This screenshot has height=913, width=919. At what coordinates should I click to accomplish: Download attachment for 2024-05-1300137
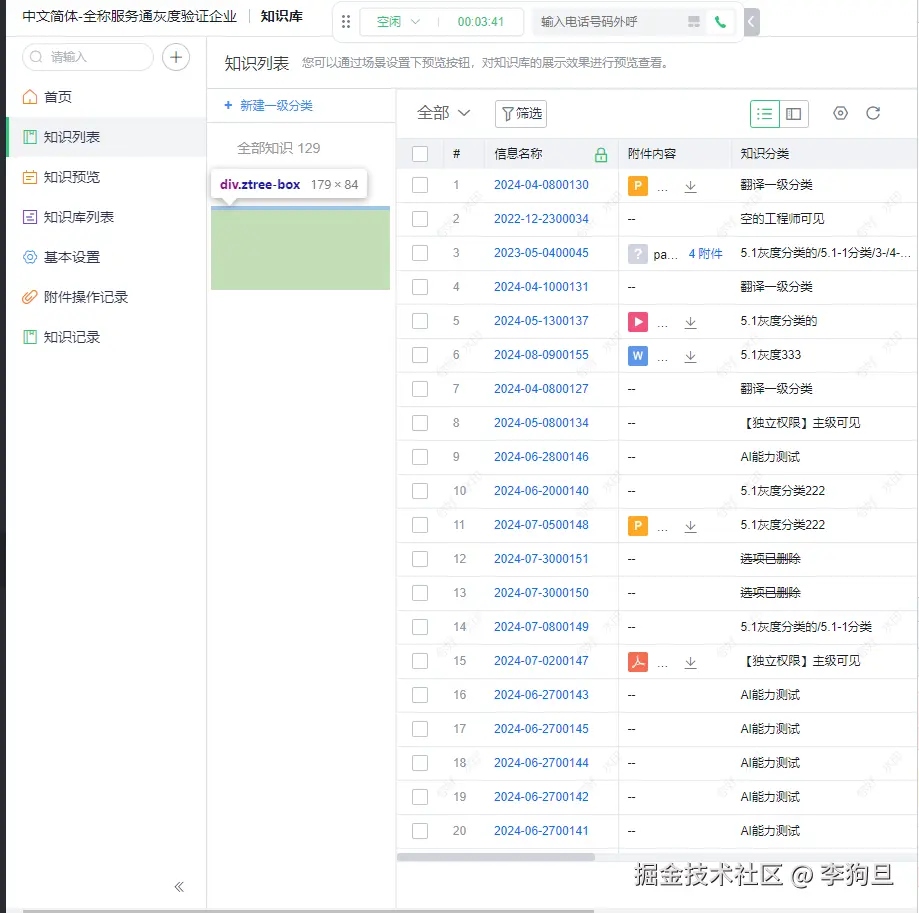coord(690,322)
